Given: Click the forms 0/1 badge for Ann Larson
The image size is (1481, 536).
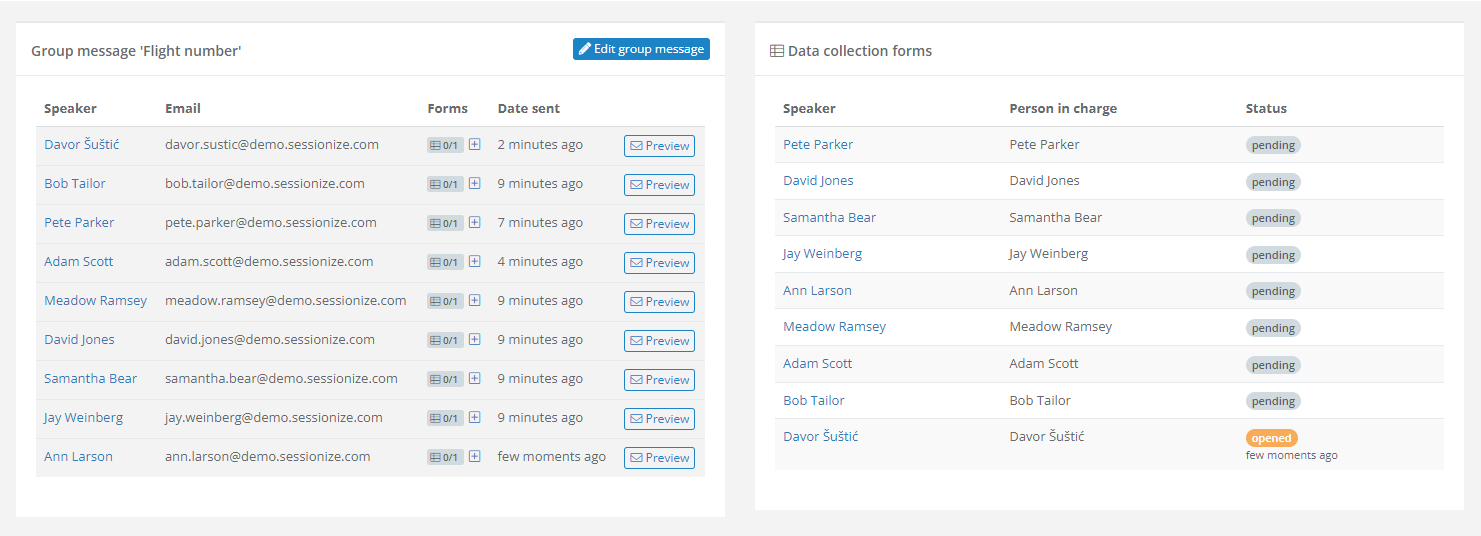Looking at the screenshot, I should pos(445,457).
